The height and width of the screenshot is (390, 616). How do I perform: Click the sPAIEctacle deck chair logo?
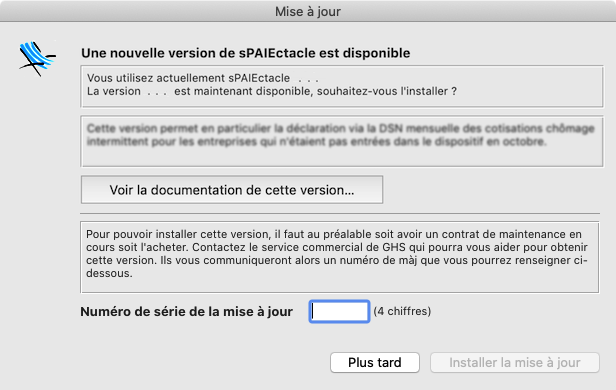point(37,59)
